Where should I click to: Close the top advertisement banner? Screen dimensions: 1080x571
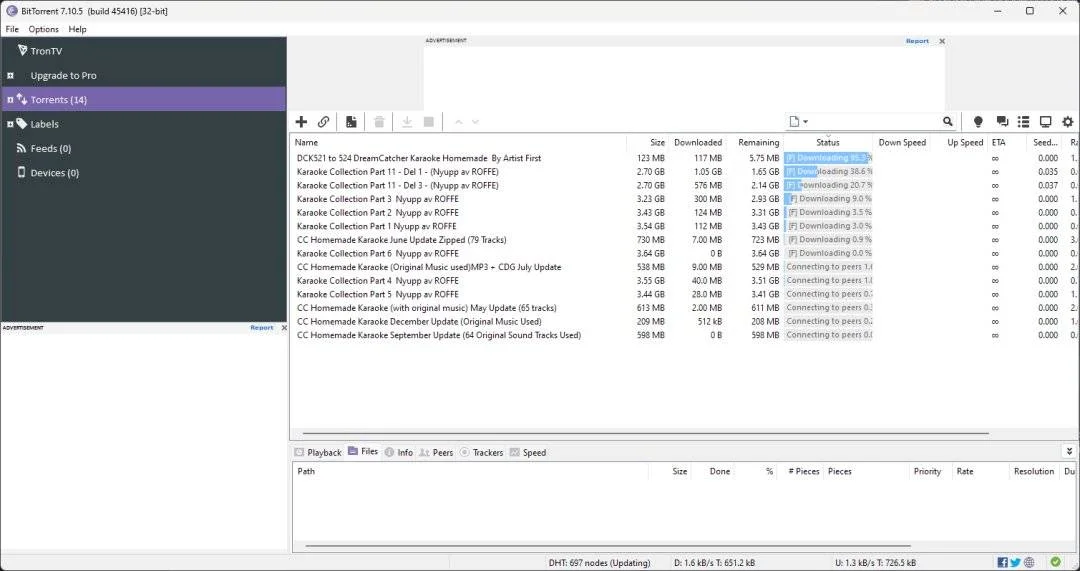pos(942,41)
